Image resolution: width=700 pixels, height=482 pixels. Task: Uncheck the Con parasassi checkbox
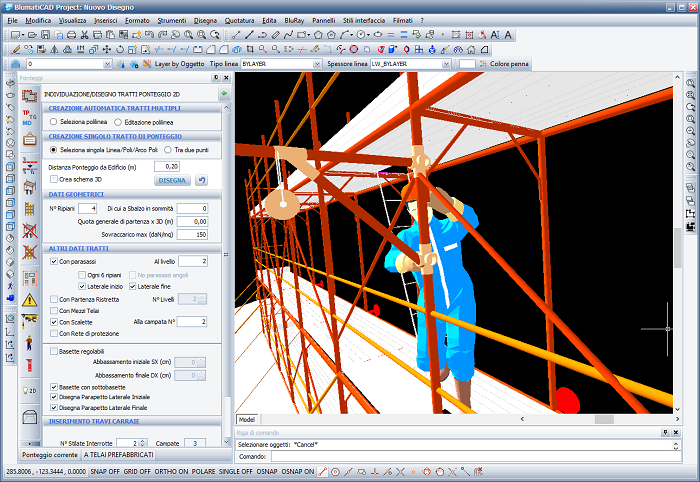[54, 261]
